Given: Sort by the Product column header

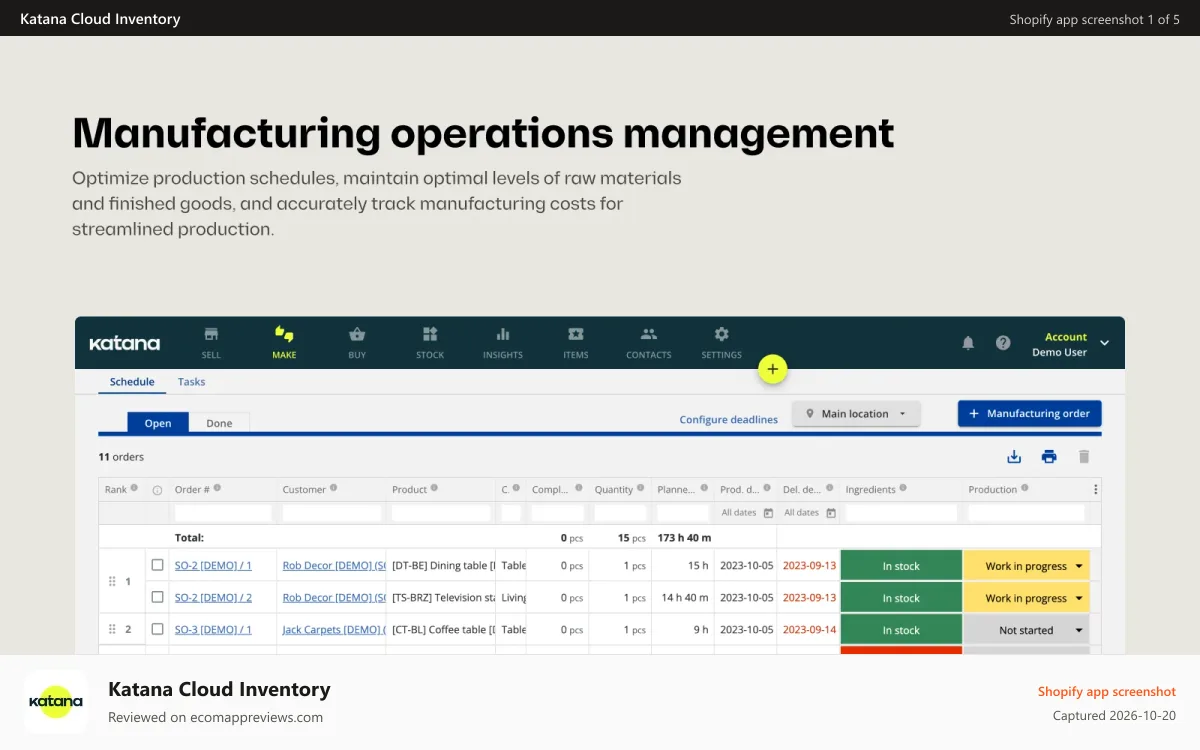Looking at the screenshot, I should click(410, 490).
